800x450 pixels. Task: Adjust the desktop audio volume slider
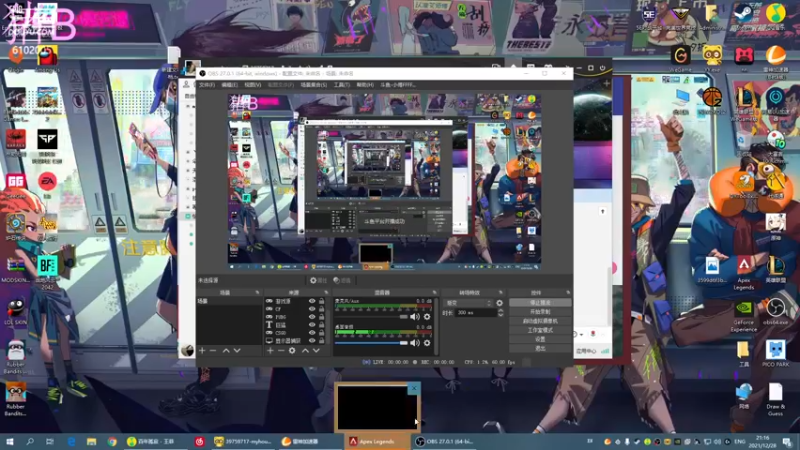point(371,343)
